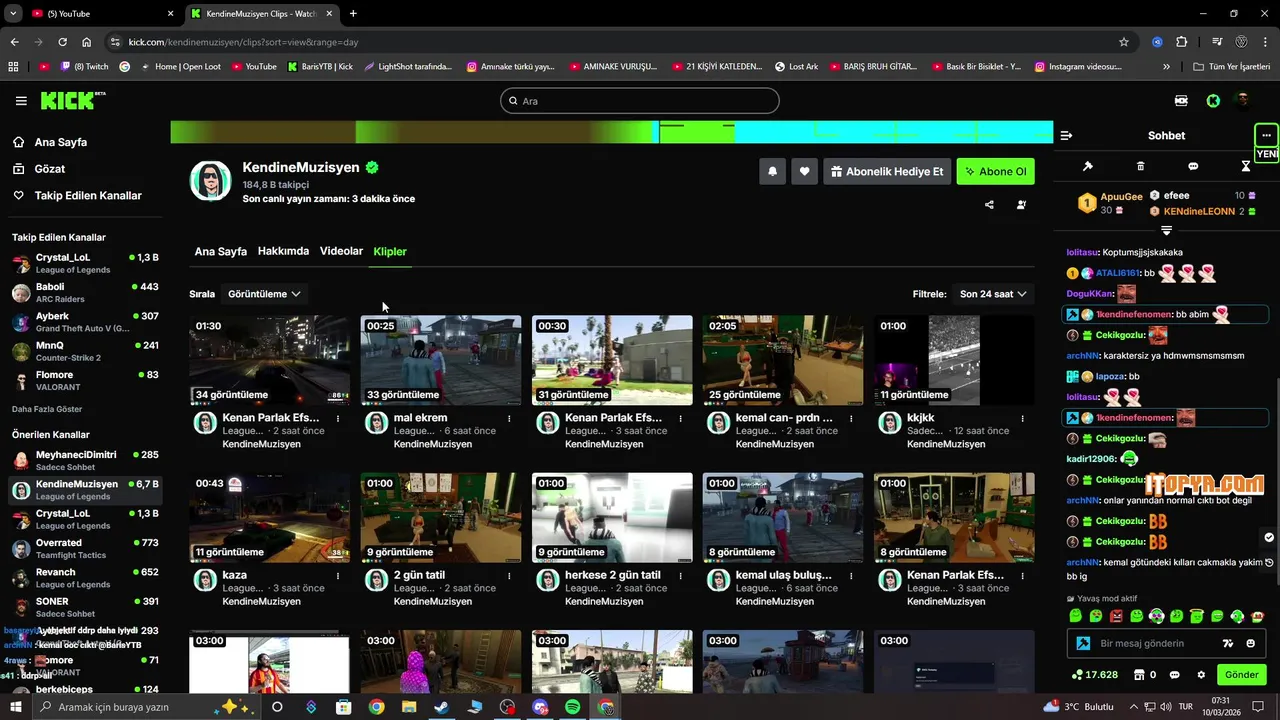The height and width of the screenshot is (720, 1280).
Task: Open the hamburger sidebar menu
Action: 21,101
